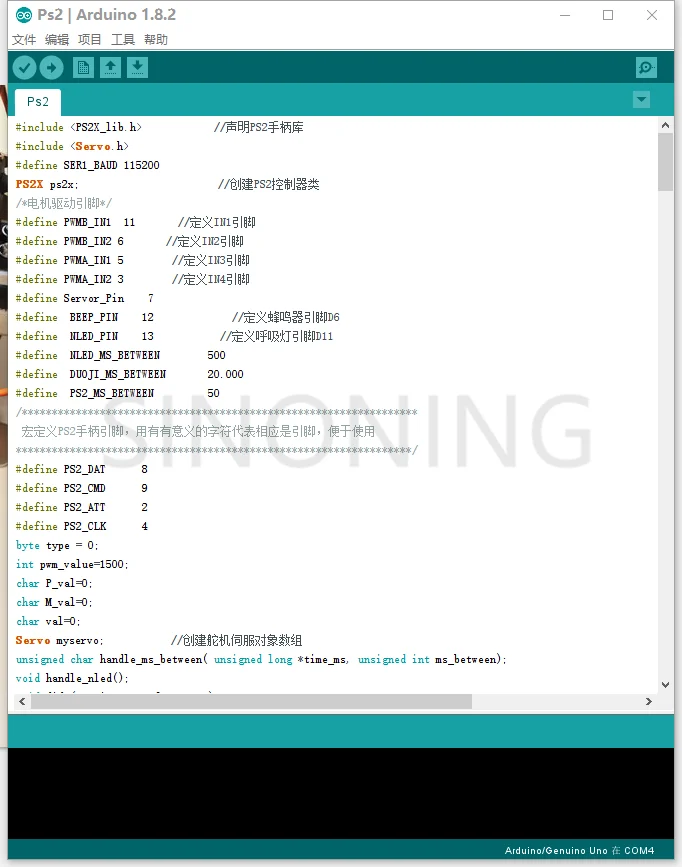Click the 'char P_val=0;' line

[54, 583]
